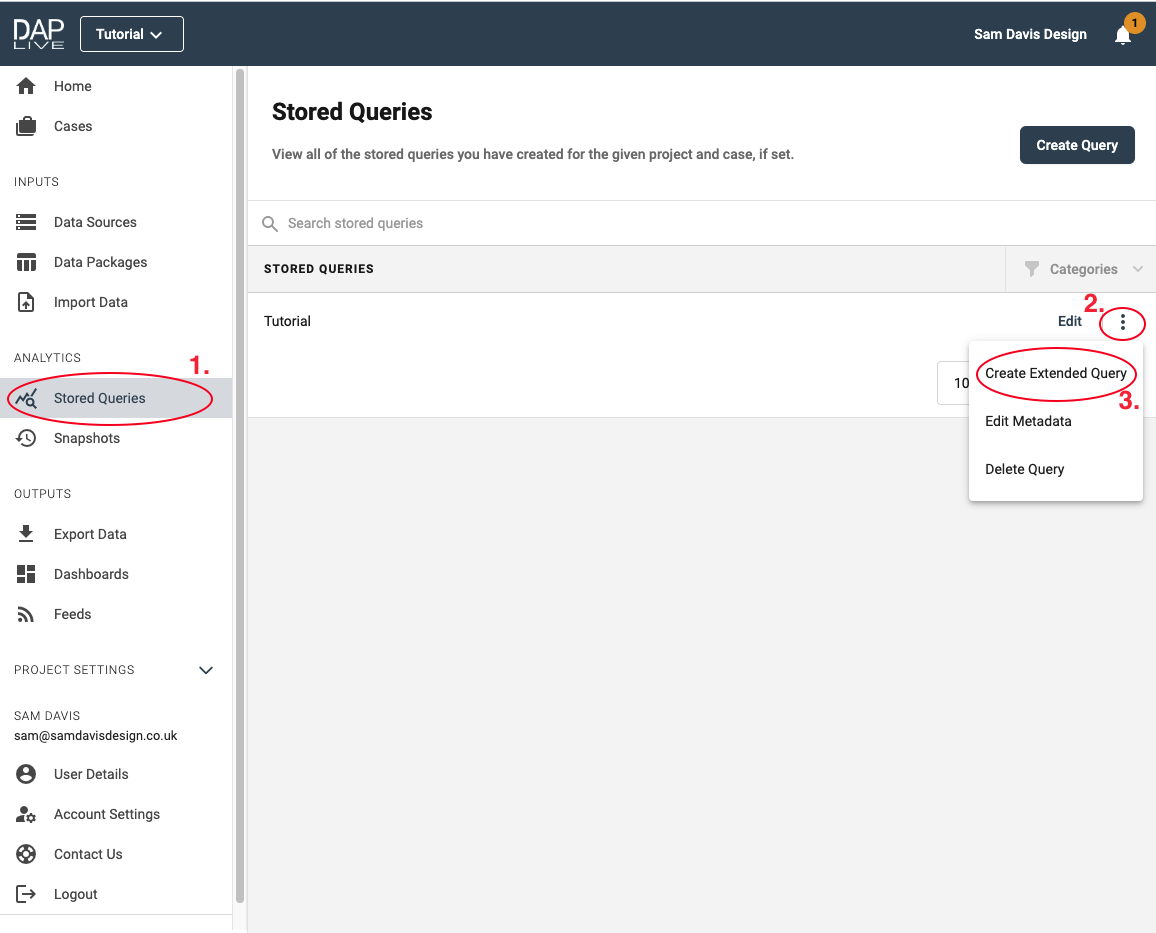Open Account Settings
Image resolution: width=1156 pixels, height=933 pixels.
[x=107, y=814]
